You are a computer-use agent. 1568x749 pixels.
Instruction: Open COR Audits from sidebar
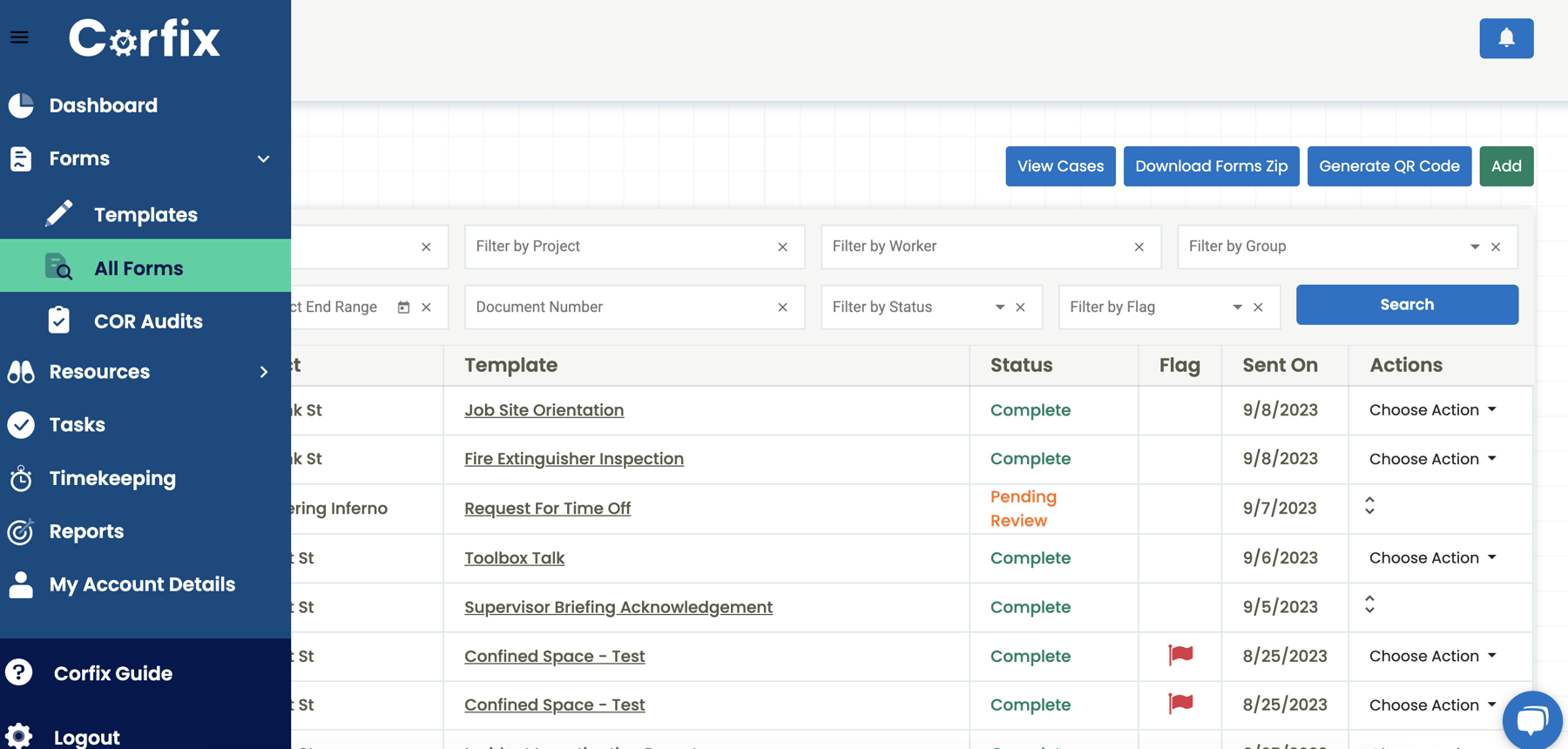tap(148, 321)
